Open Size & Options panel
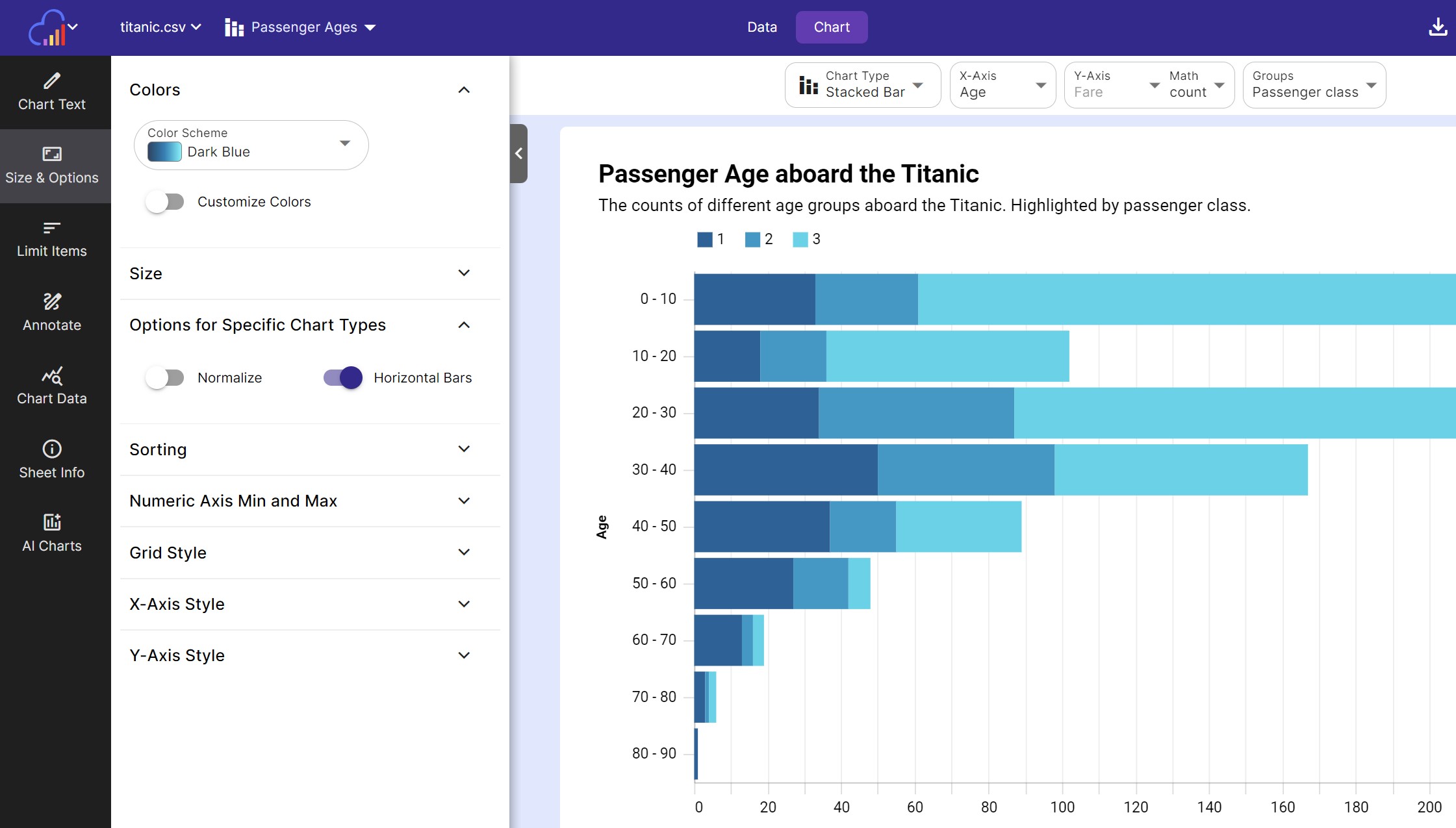Image resolution: width=1456 pixels, height=828 pixels. point(51,165)
